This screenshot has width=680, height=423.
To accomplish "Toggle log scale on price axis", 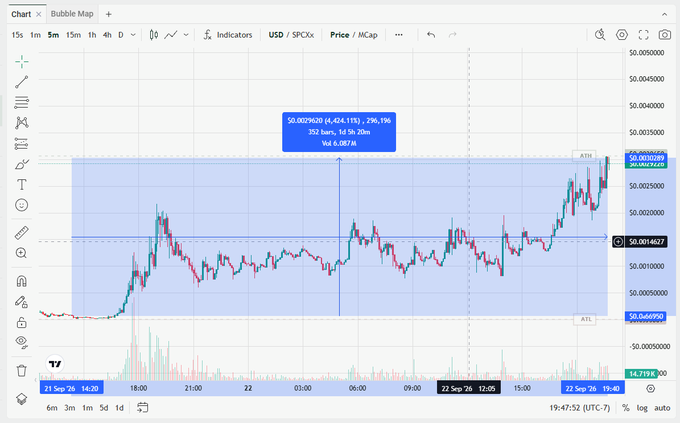I will pos(642,408).
